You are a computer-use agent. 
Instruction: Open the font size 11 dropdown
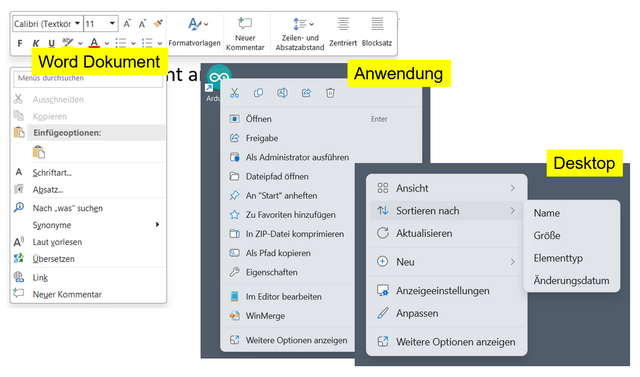pyautogui.click(x=112, y=24)
